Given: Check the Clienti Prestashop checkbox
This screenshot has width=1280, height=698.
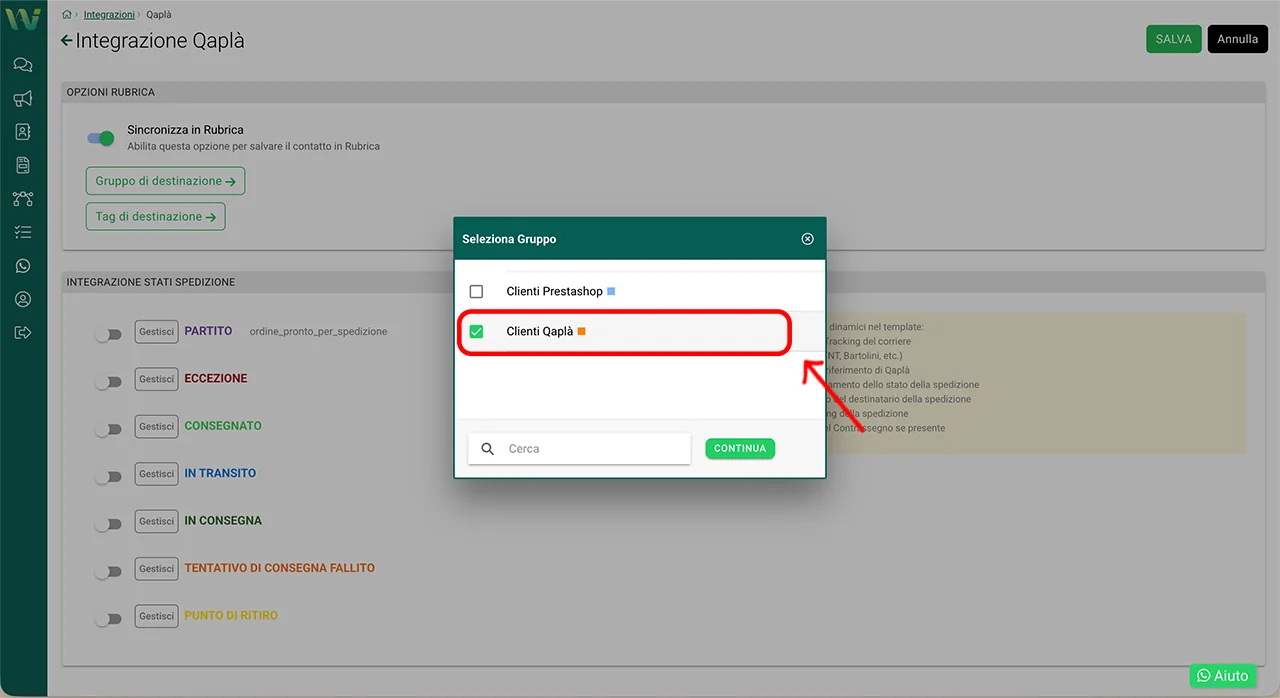Looking at the screenshot, I should [x=476, y=292].
